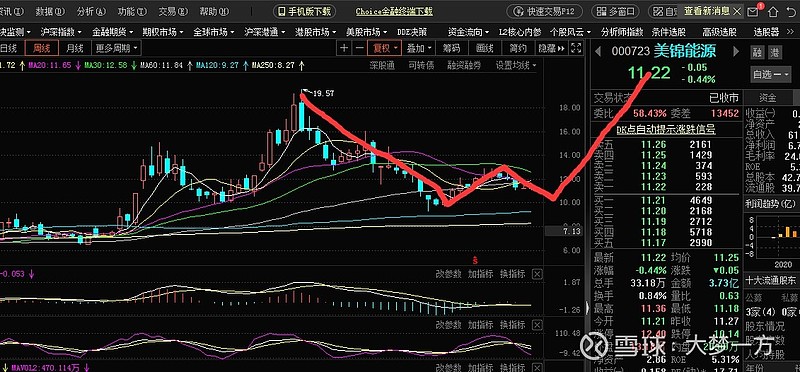Close the indicator panel with 1.87 scale
This screenshot has height=372, width=800.
pos(537,274)
